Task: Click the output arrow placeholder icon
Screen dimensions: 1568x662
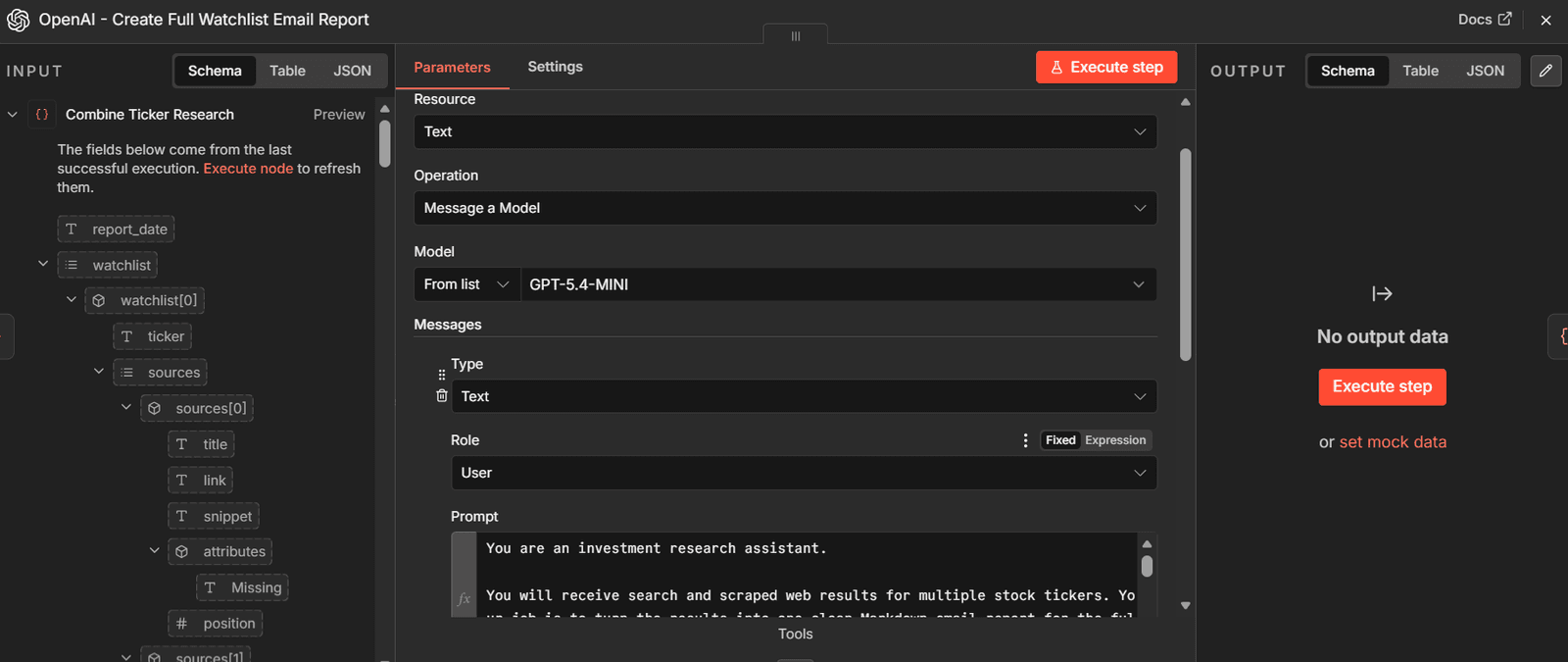Action: click(1382, 293)
